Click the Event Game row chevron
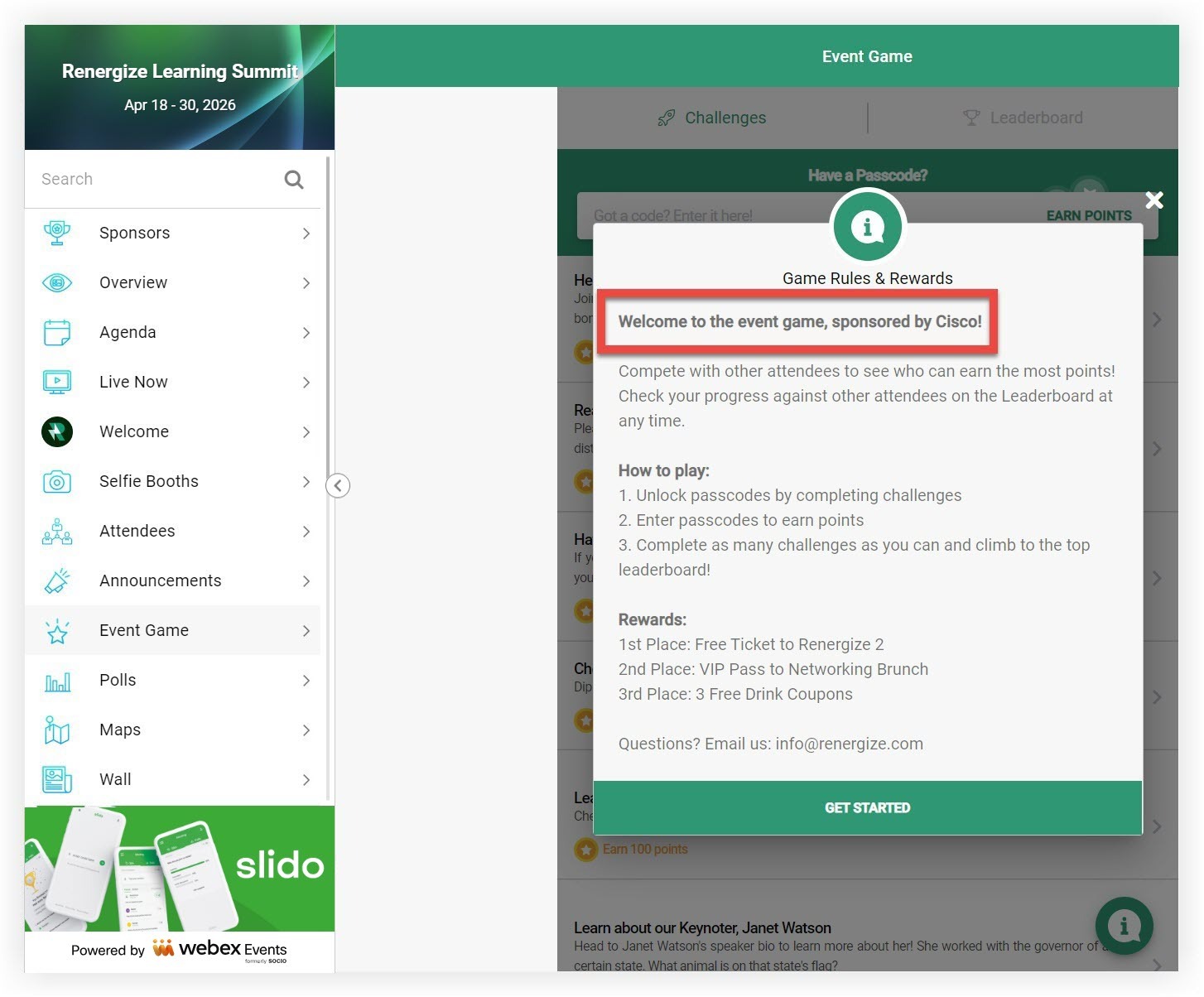 [x=306, y=631]
